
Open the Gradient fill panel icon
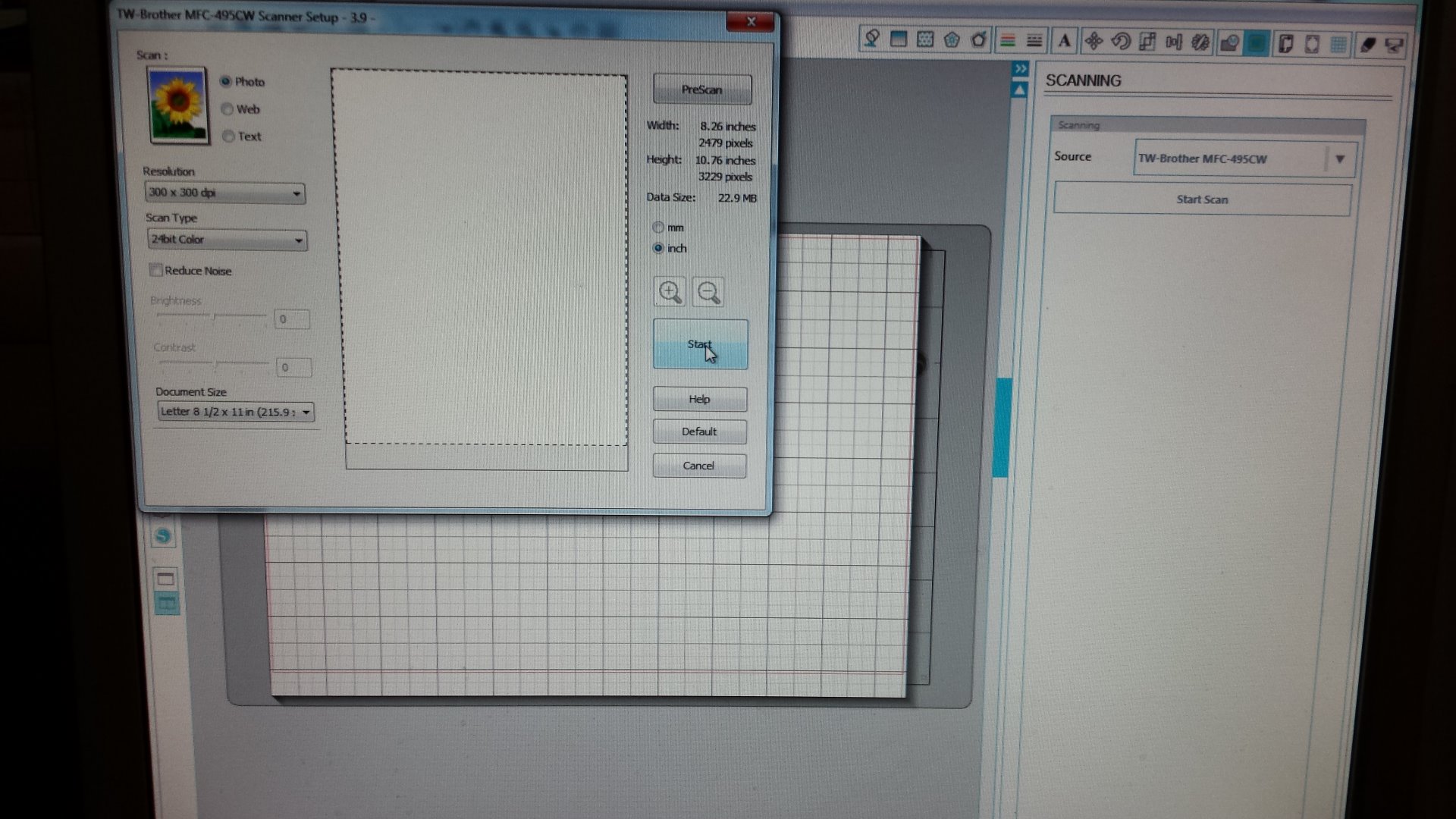click(899, 40)
